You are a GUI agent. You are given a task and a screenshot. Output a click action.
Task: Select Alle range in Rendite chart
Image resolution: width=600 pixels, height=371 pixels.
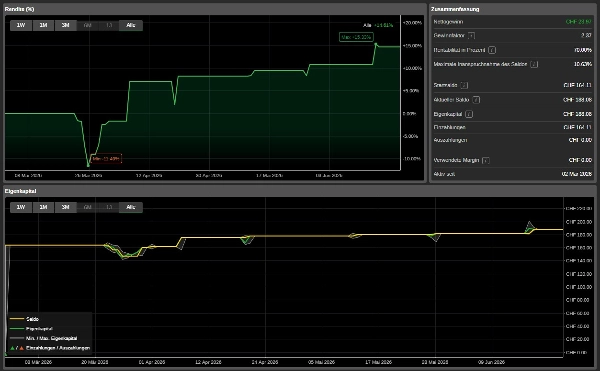click(131, 25)
